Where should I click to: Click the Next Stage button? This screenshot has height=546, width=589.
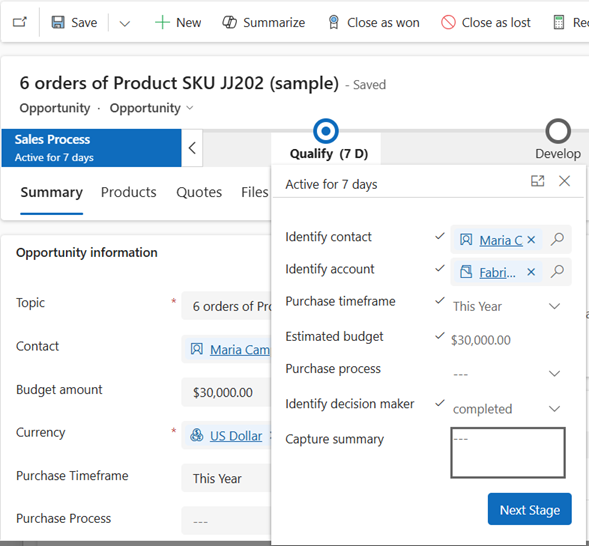[x=530, y=510]
